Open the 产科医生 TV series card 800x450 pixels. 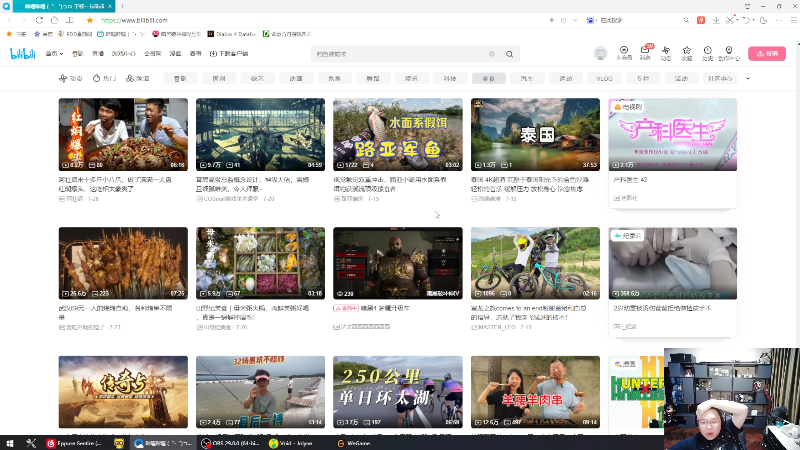pyautogui.click(x=672, y=153)
